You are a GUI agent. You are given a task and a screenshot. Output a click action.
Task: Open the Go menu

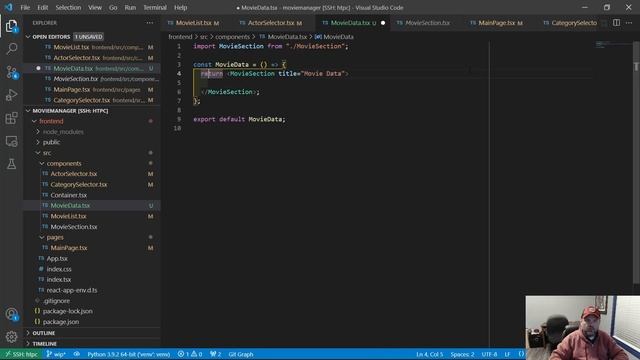(x=113, y=7)
